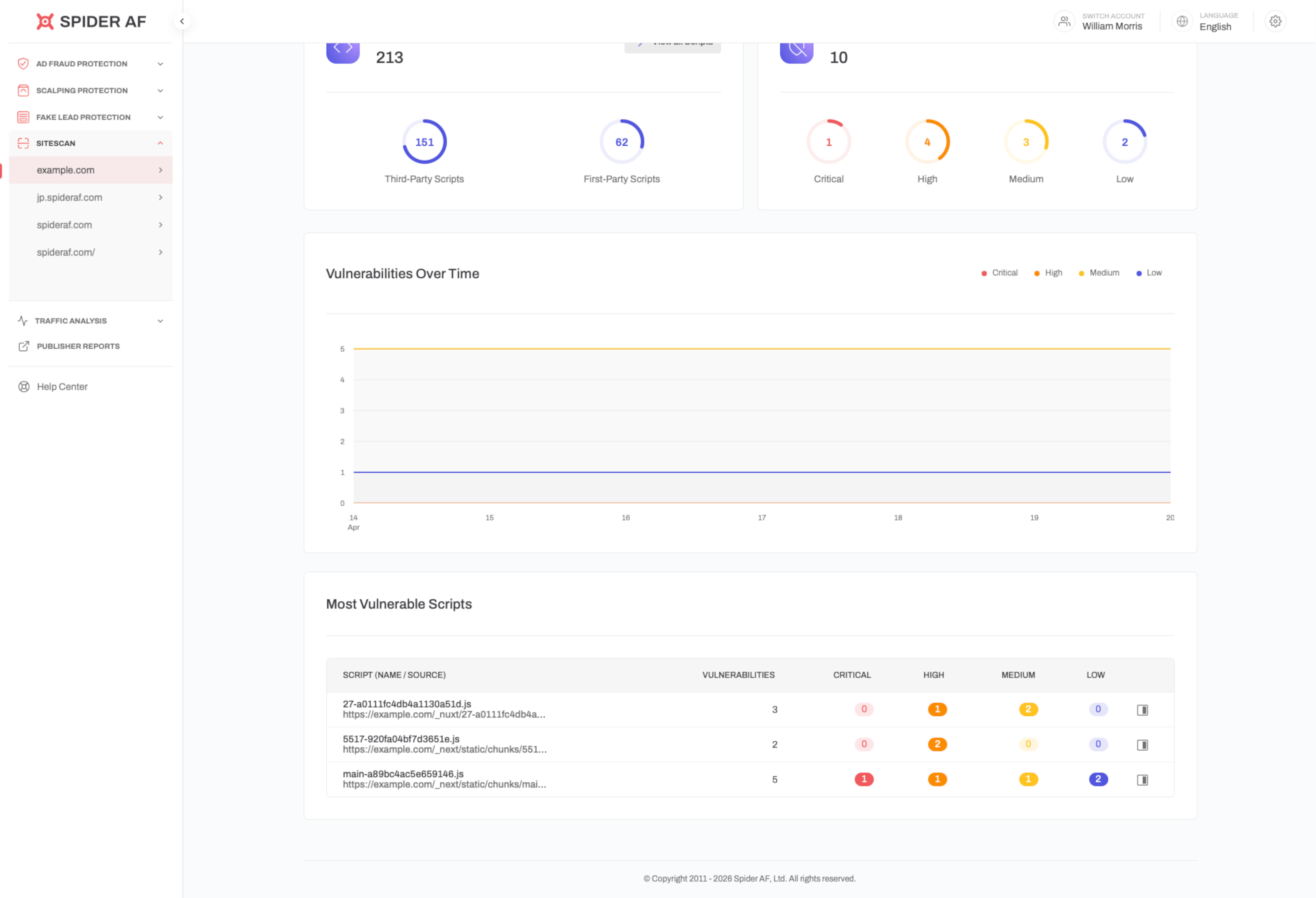This screenshot has height=898, width=1316.
Task: Expand Fake Lead Protection menu chevron
Action: 160,117
